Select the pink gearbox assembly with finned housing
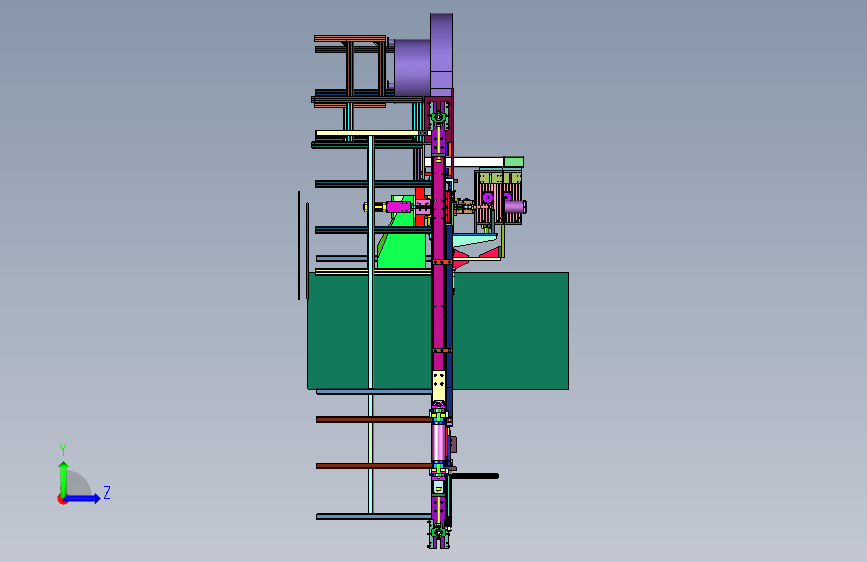 (x=498, y=197)
